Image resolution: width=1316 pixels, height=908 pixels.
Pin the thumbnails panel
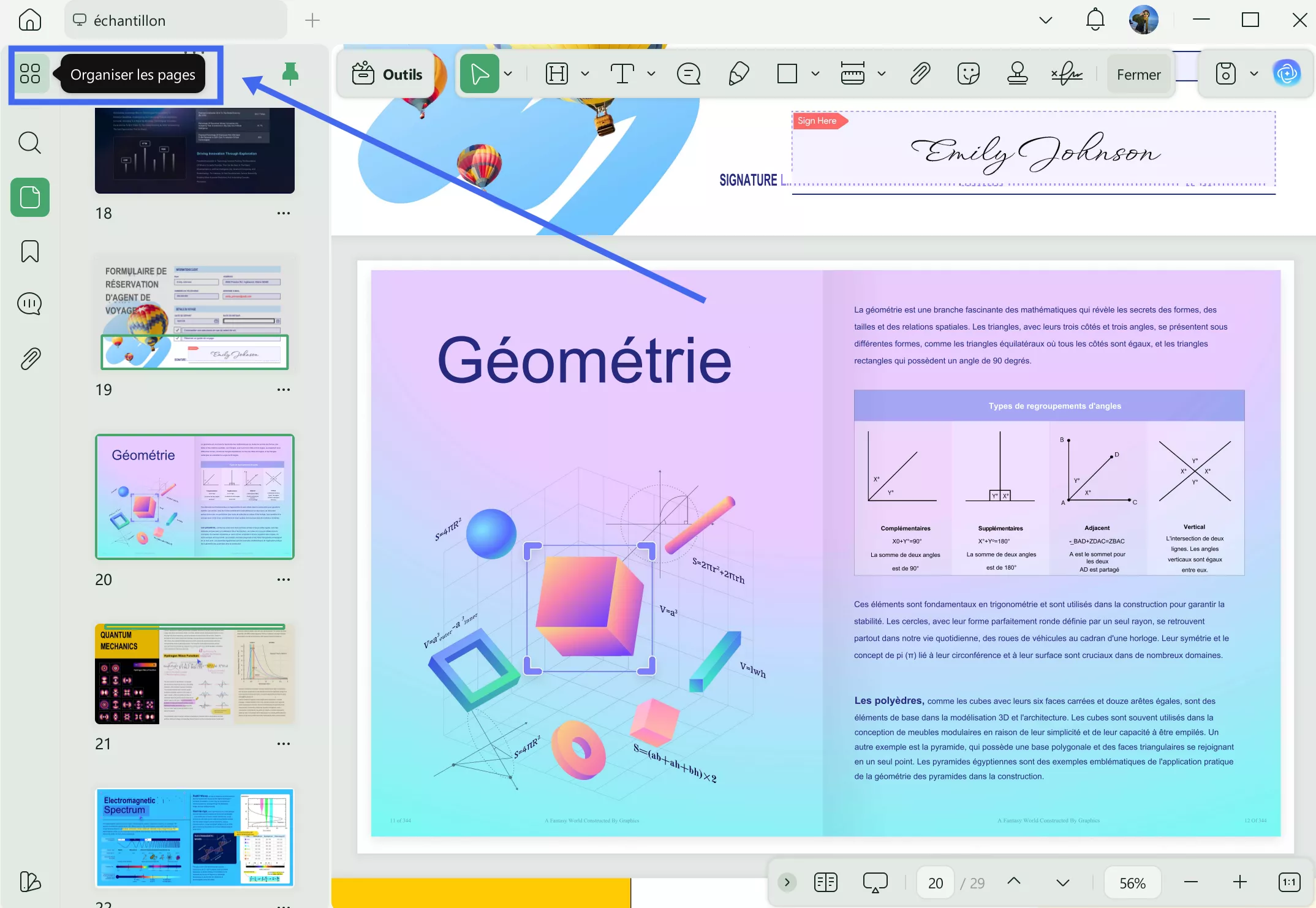[x=290, y=73]
